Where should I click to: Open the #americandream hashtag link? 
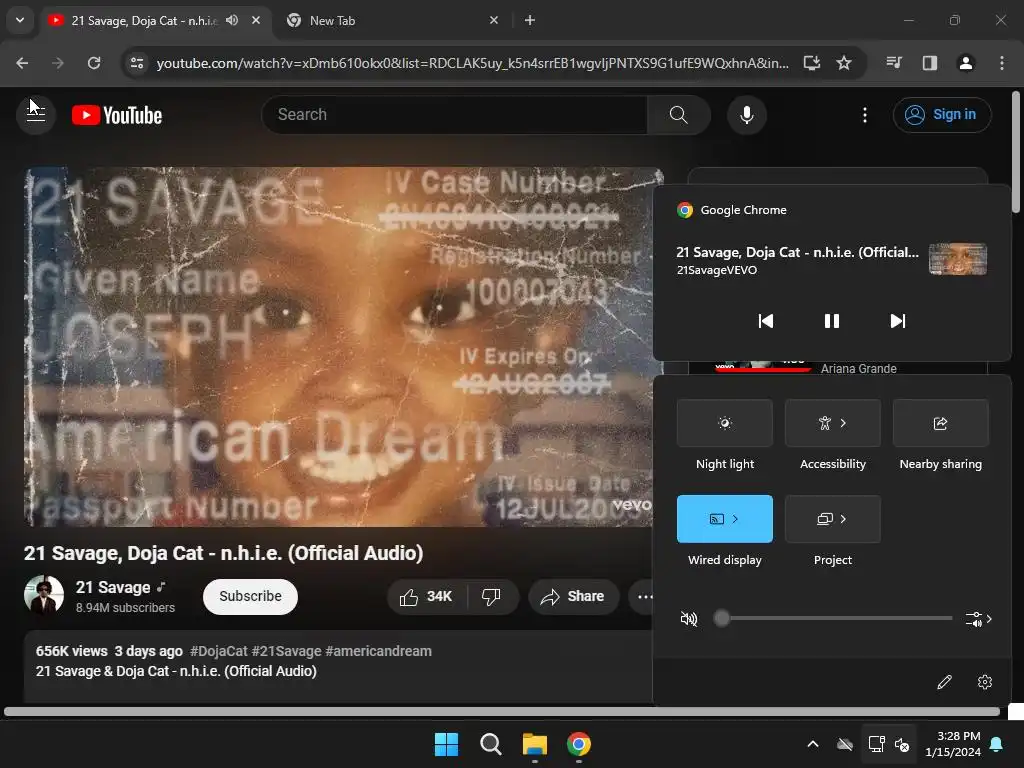(x=378, y=651)
